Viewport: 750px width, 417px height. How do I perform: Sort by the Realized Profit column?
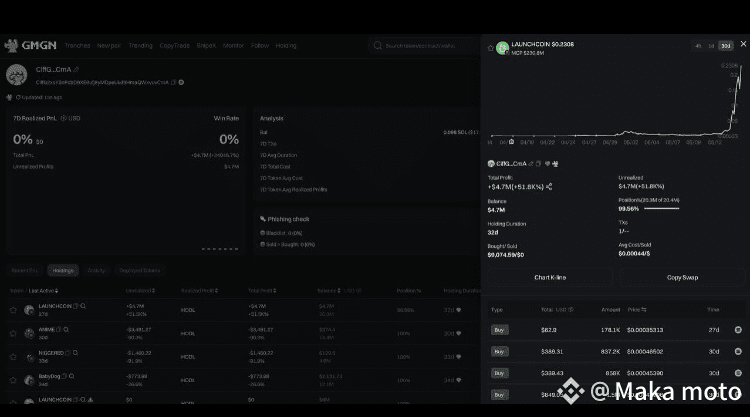(199, 291)
